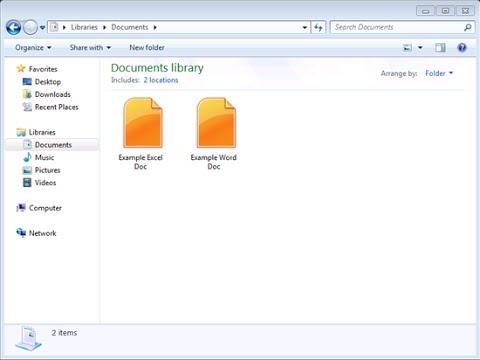Viewport: 480px width, 360px height.
Task: Click the Favorites star icon
Action: 21,69
